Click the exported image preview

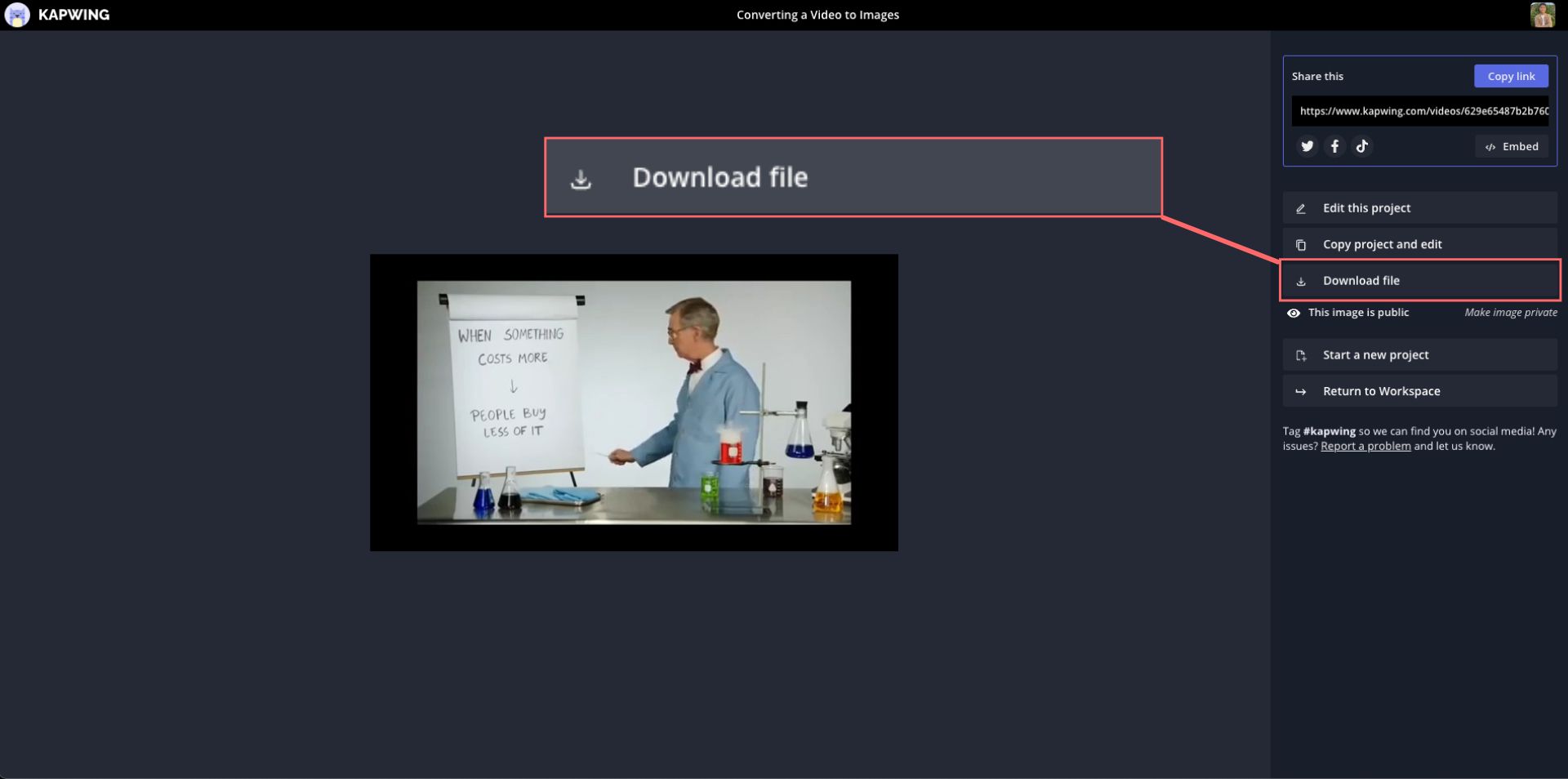[x=634, y=403]
